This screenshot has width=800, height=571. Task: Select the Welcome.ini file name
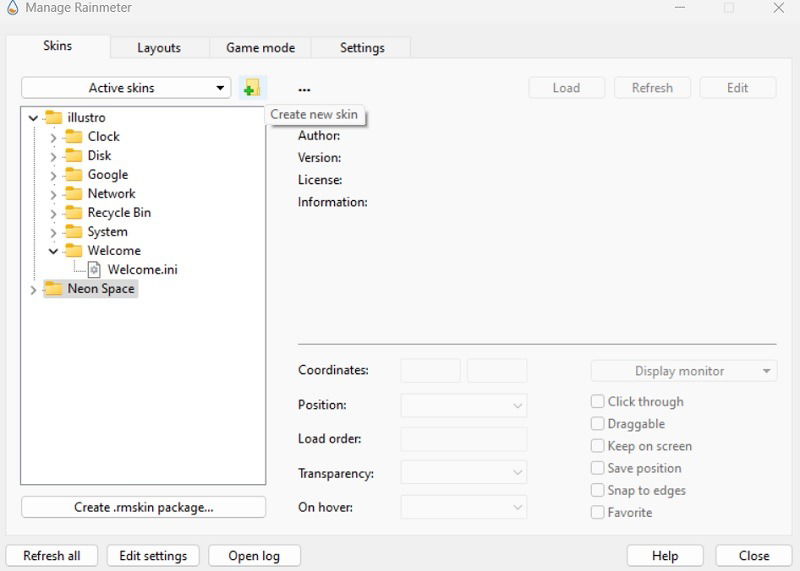143,269
